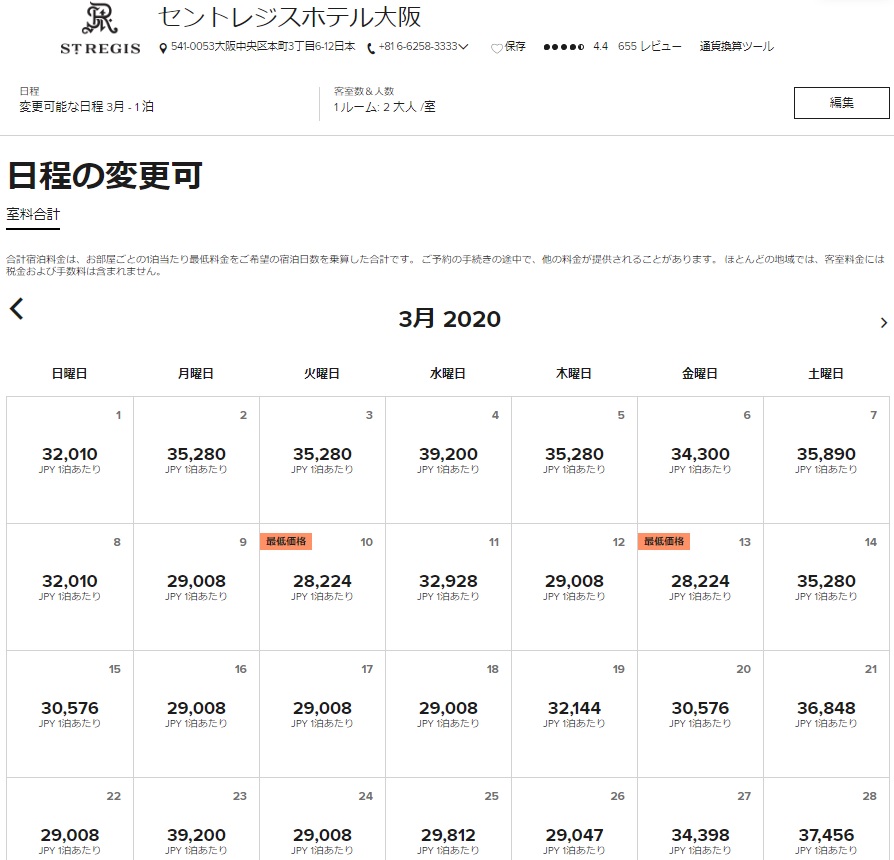Select March 8 date cell
894x860 pixels.
click(x=70, y=587)
